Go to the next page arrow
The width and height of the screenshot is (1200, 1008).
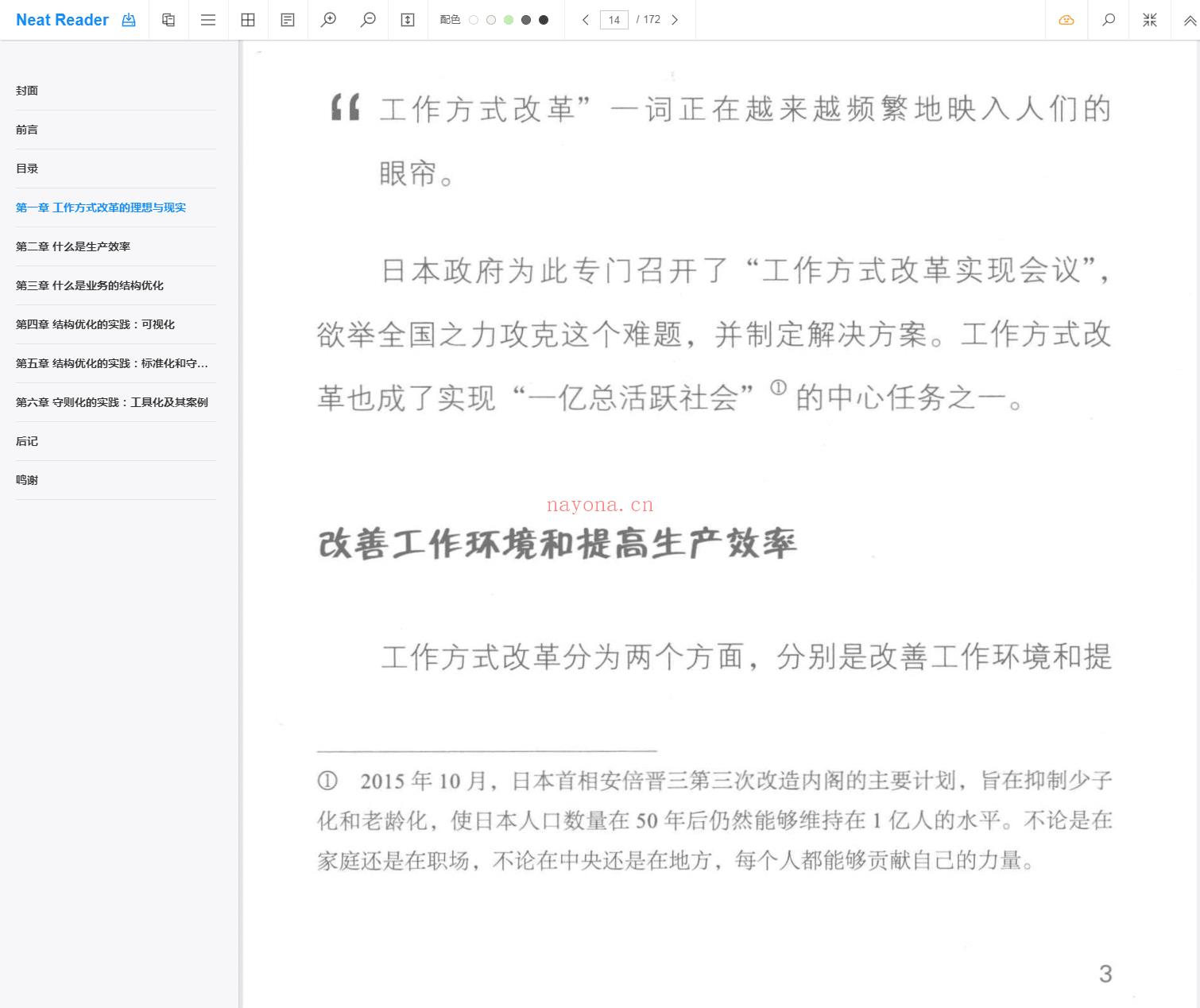pyautogui.click(x=675, y=20)
